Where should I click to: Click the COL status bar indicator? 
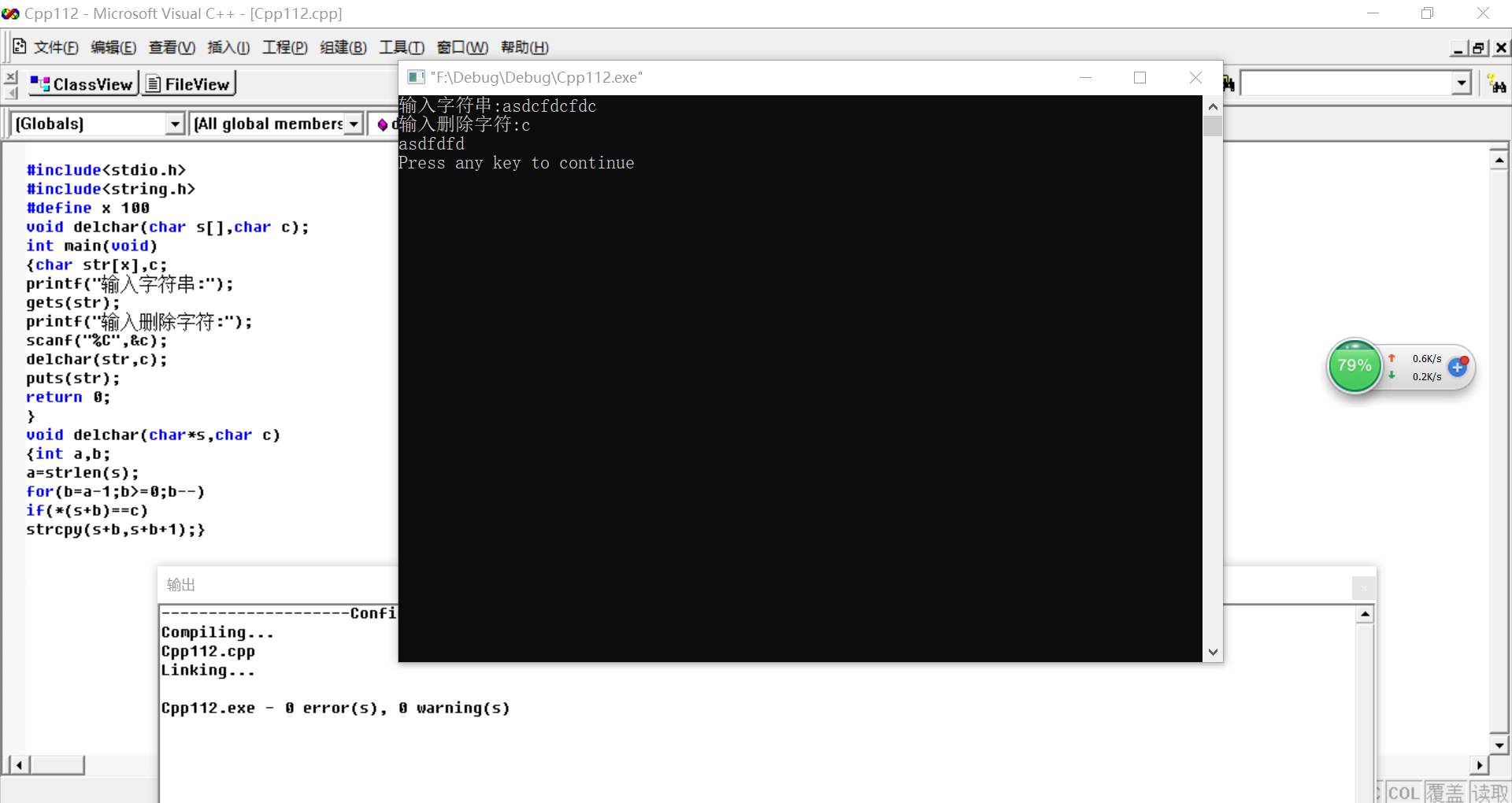1403,792
